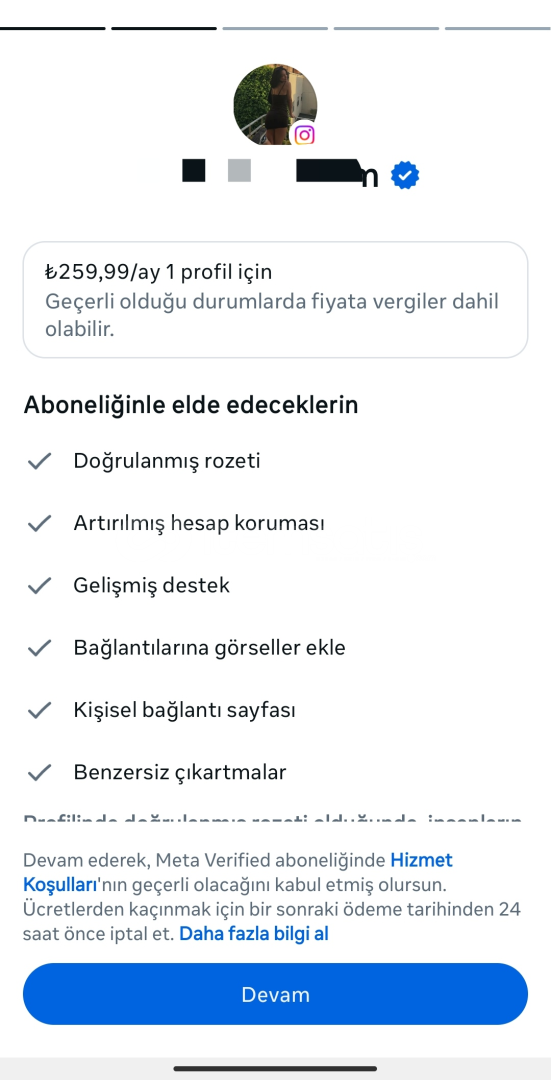Tap the blue verified badge icon
This screenshot has width=551, height=1080.
coord(405,175)
